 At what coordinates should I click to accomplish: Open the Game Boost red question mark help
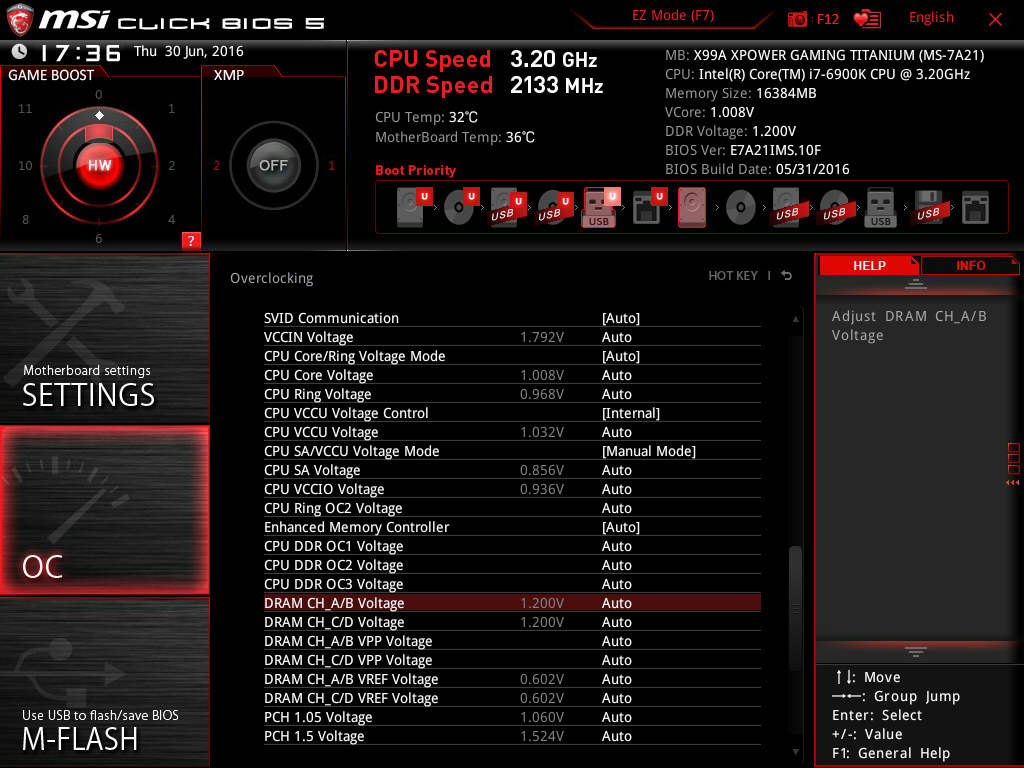point(191,240)
